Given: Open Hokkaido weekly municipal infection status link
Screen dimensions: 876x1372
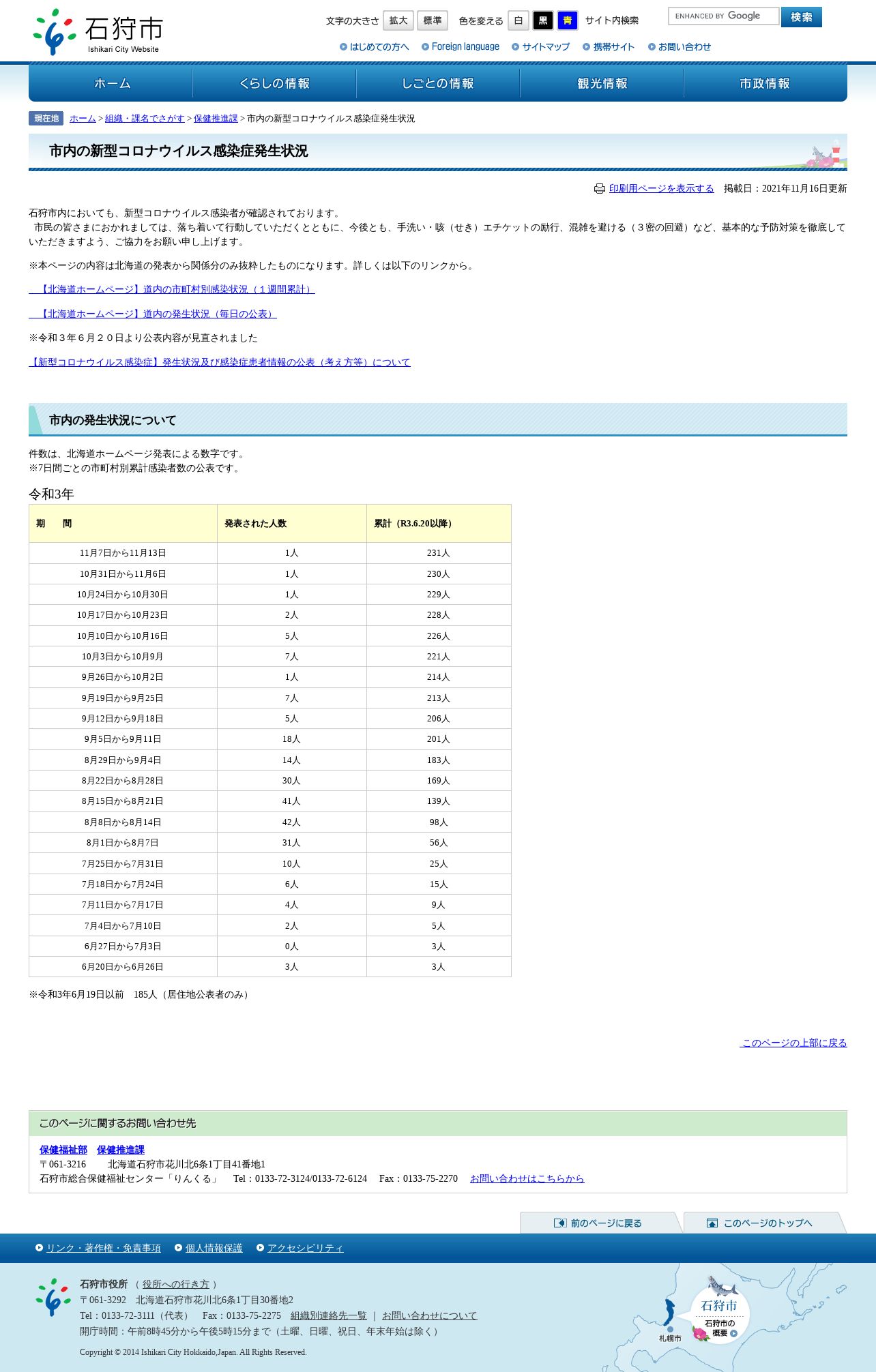Looking at the screenshot, I should 172,290.
